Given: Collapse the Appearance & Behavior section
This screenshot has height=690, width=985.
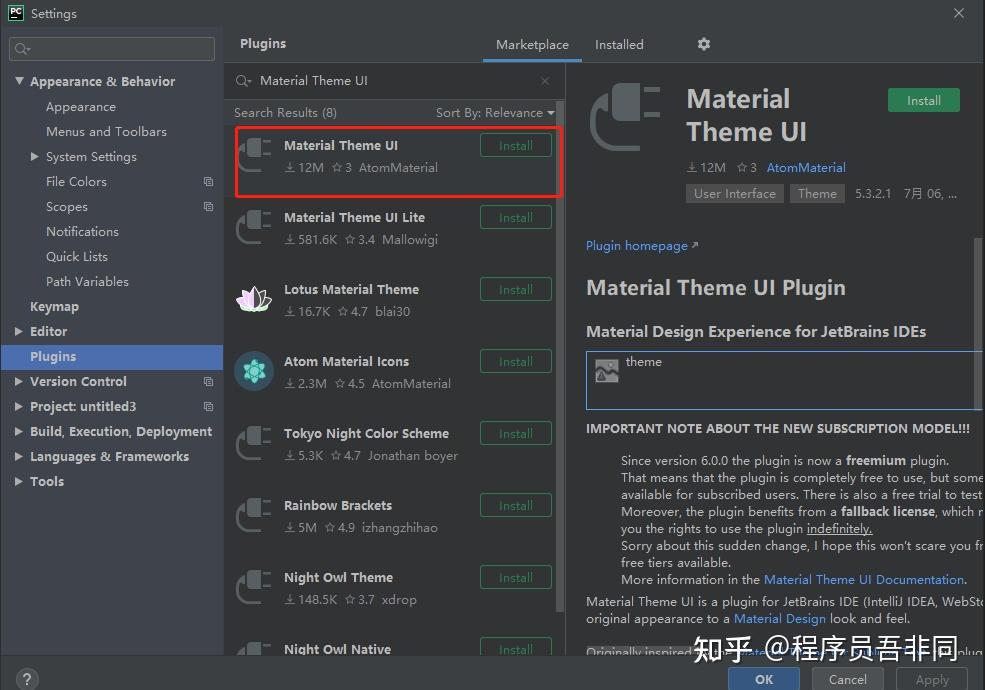Looking at the screenshot, I should pyautogui.click(x=19, y=81).
